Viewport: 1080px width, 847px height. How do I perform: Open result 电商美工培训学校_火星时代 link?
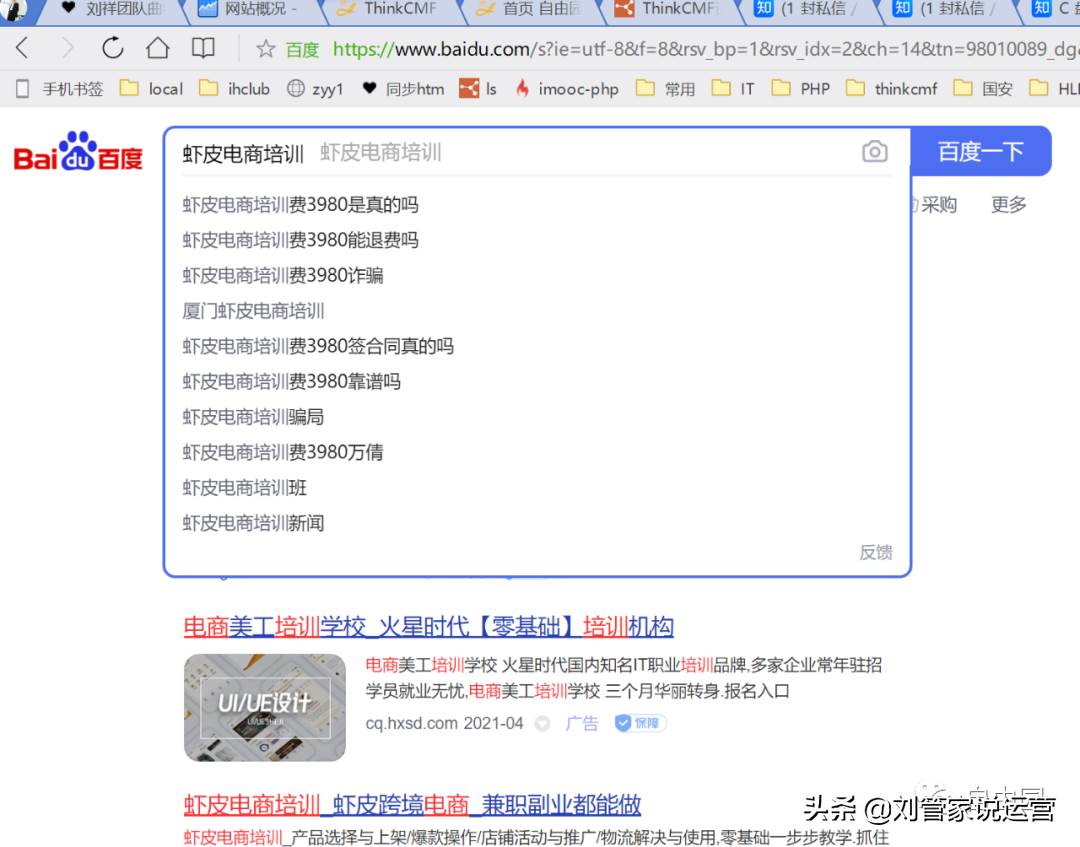tap(428, 627)
